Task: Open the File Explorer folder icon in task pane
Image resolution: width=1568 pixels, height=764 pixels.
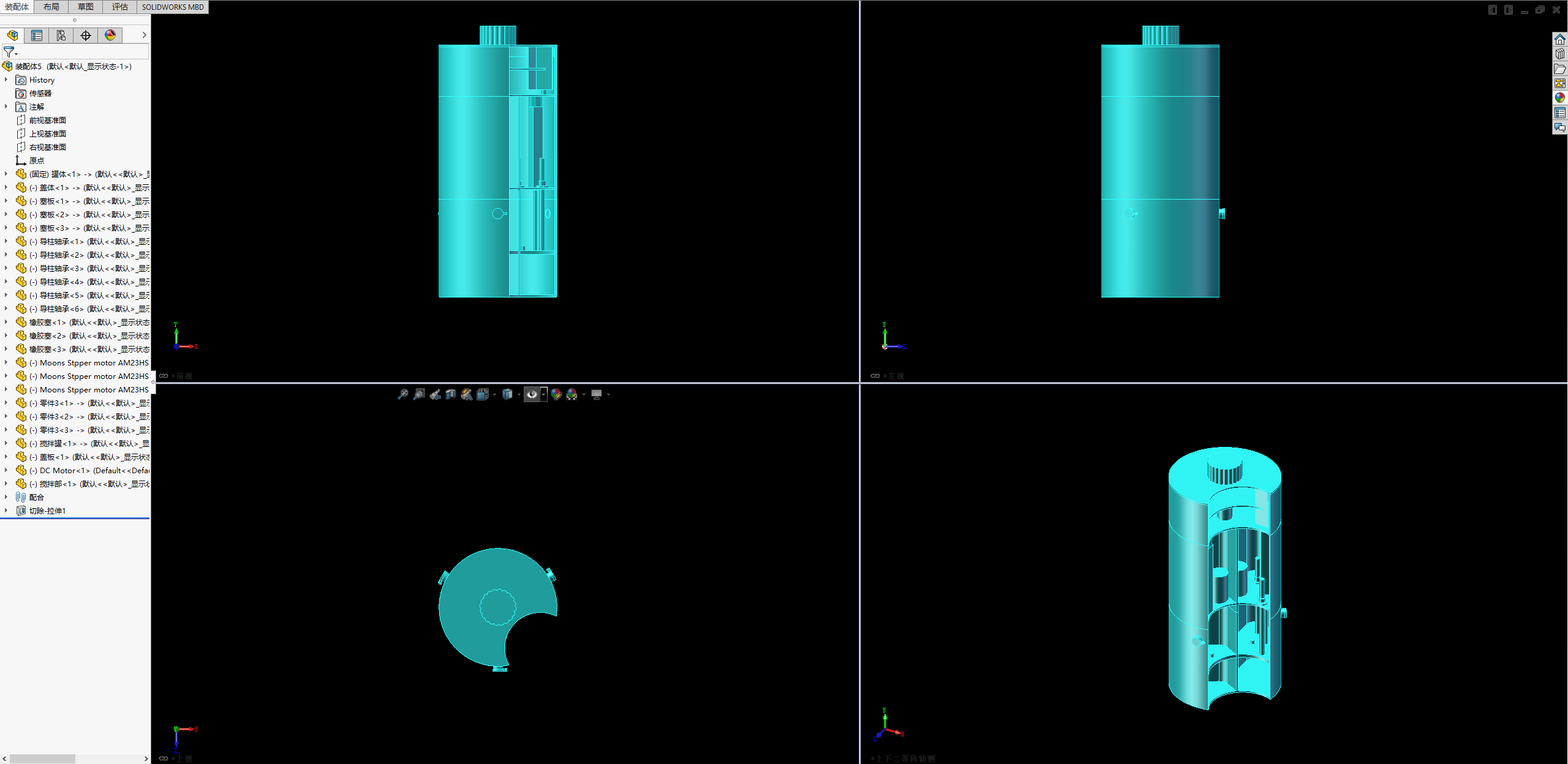Action: 1559,69
